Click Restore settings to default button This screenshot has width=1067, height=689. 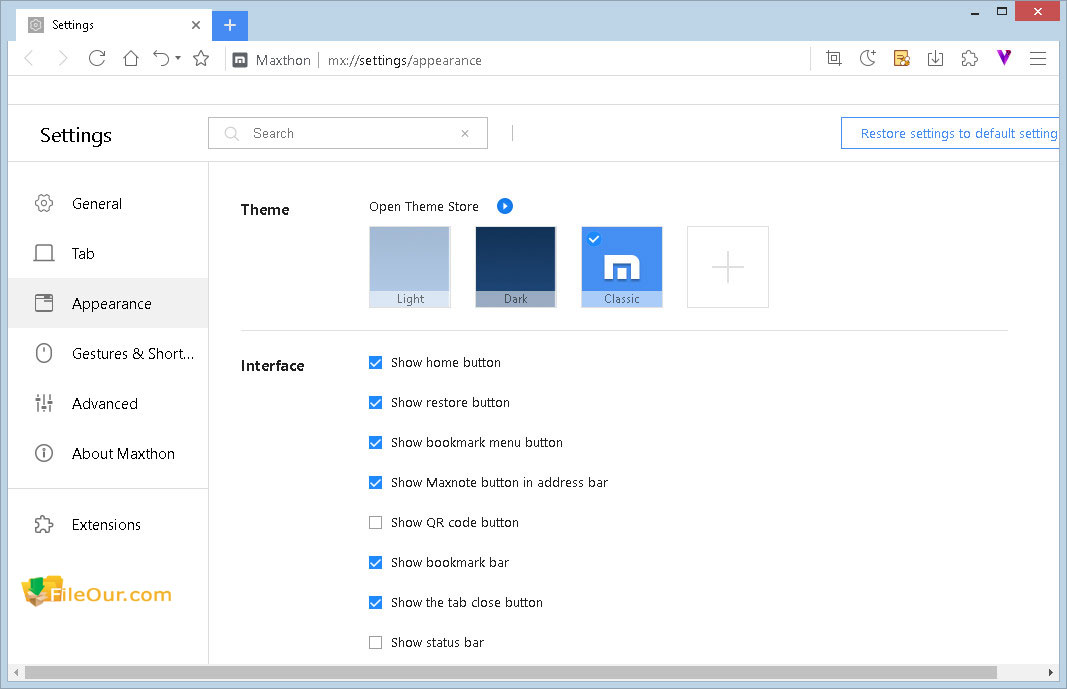(x=951, y=133)
